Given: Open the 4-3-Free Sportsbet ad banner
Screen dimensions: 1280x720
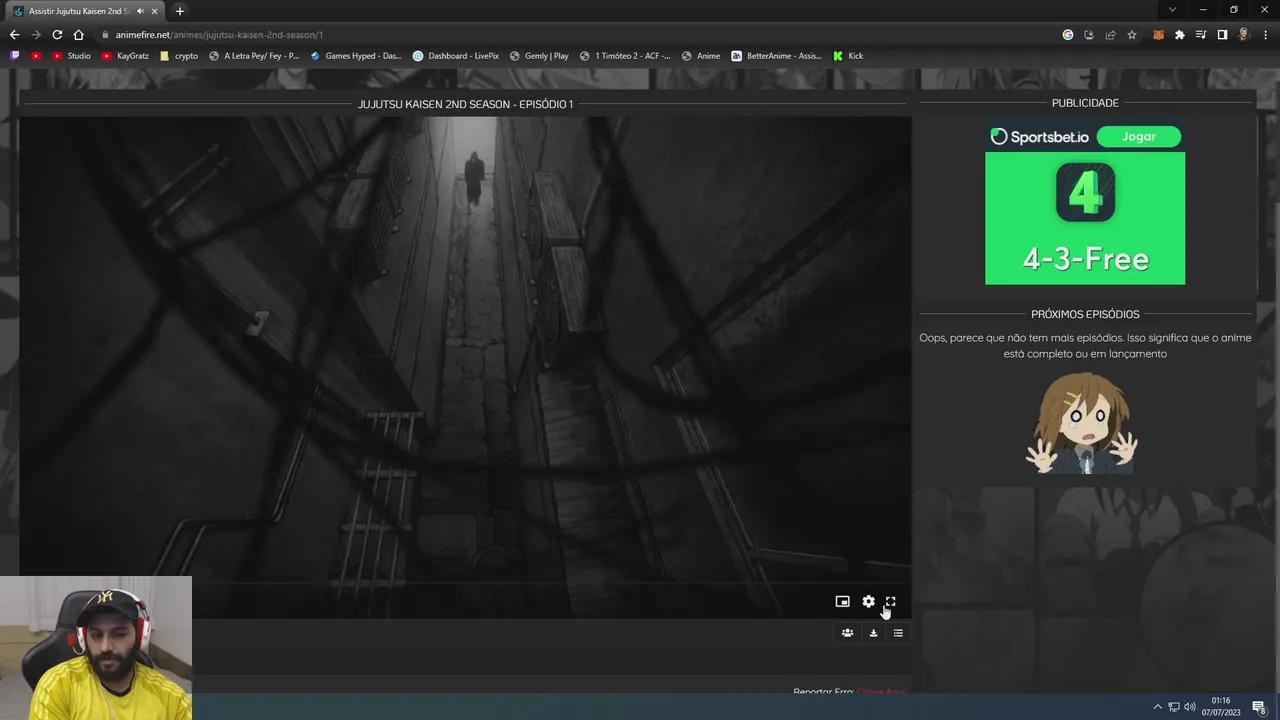Looking at the screenshot, I should tap(1085, 218).
